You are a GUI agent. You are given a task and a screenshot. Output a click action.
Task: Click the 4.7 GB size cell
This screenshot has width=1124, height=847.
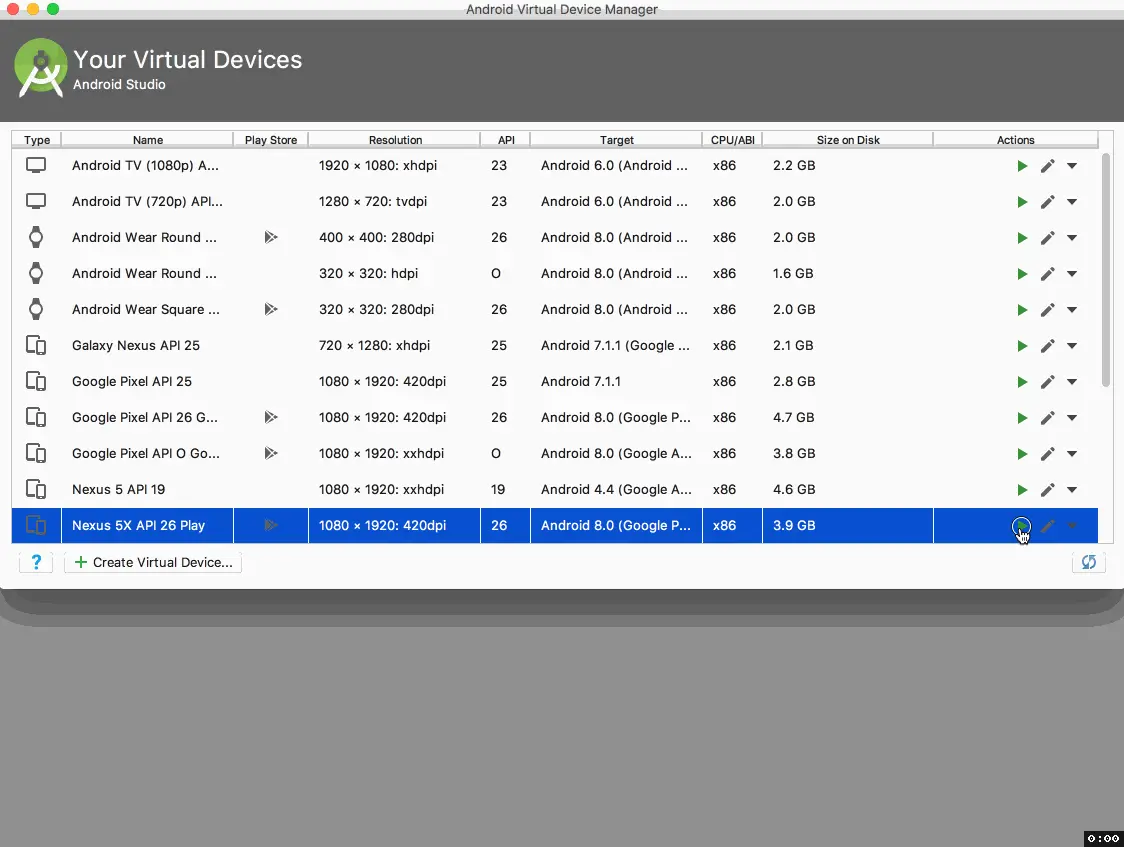(794, 418)
